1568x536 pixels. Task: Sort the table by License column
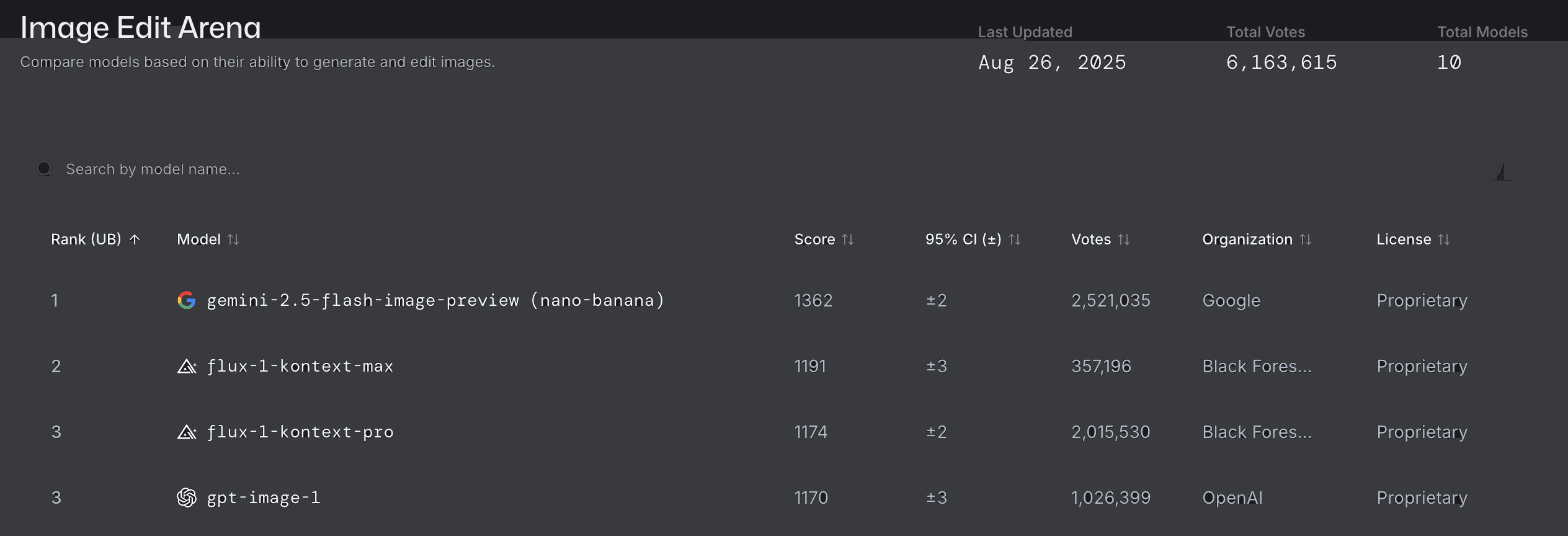pyautogui.click(x=1444, y=239)
